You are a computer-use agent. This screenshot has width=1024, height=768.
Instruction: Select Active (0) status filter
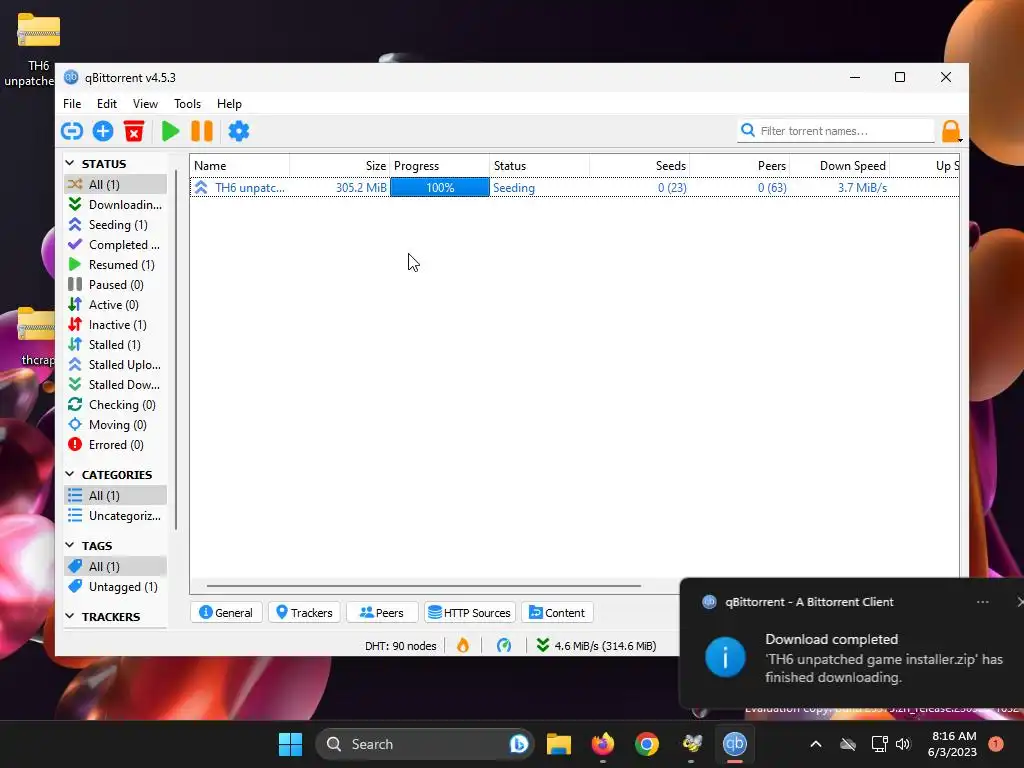[116, 304]
